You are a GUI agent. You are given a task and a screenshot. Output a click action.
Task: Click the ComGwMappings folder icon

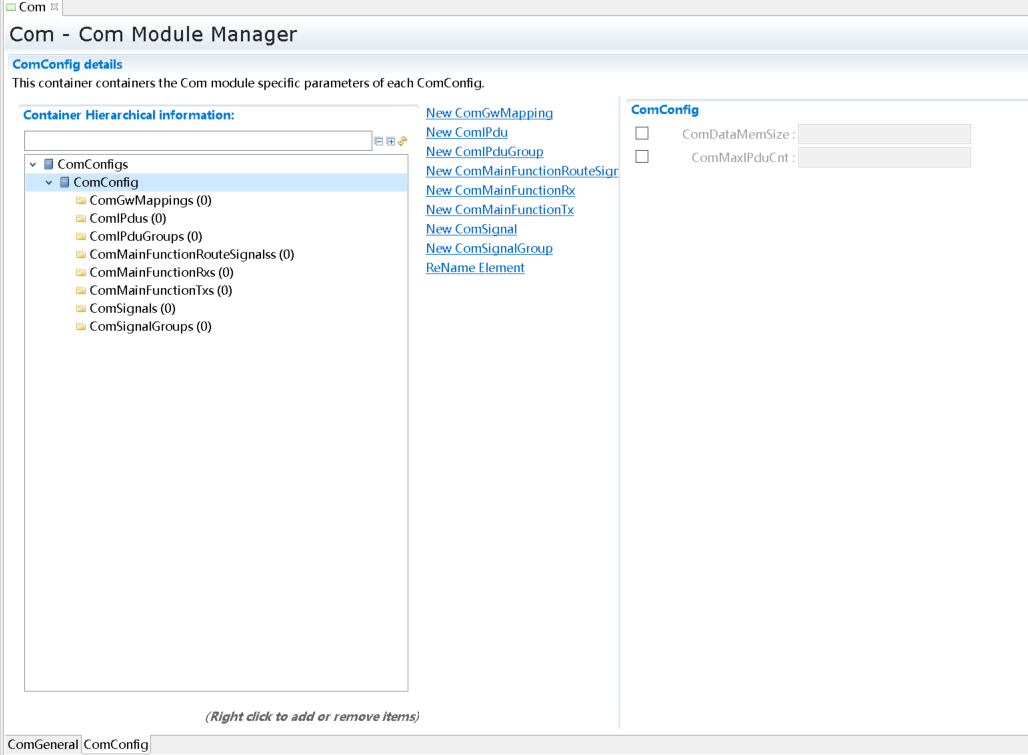click(x=81, y=200)
